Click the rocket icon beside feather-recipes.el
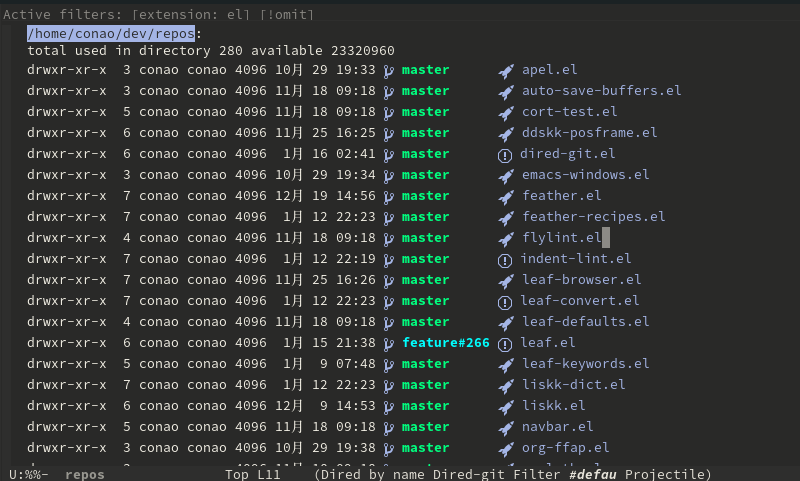800x481 pixels. pyautogui.click(x=506, y=218)
